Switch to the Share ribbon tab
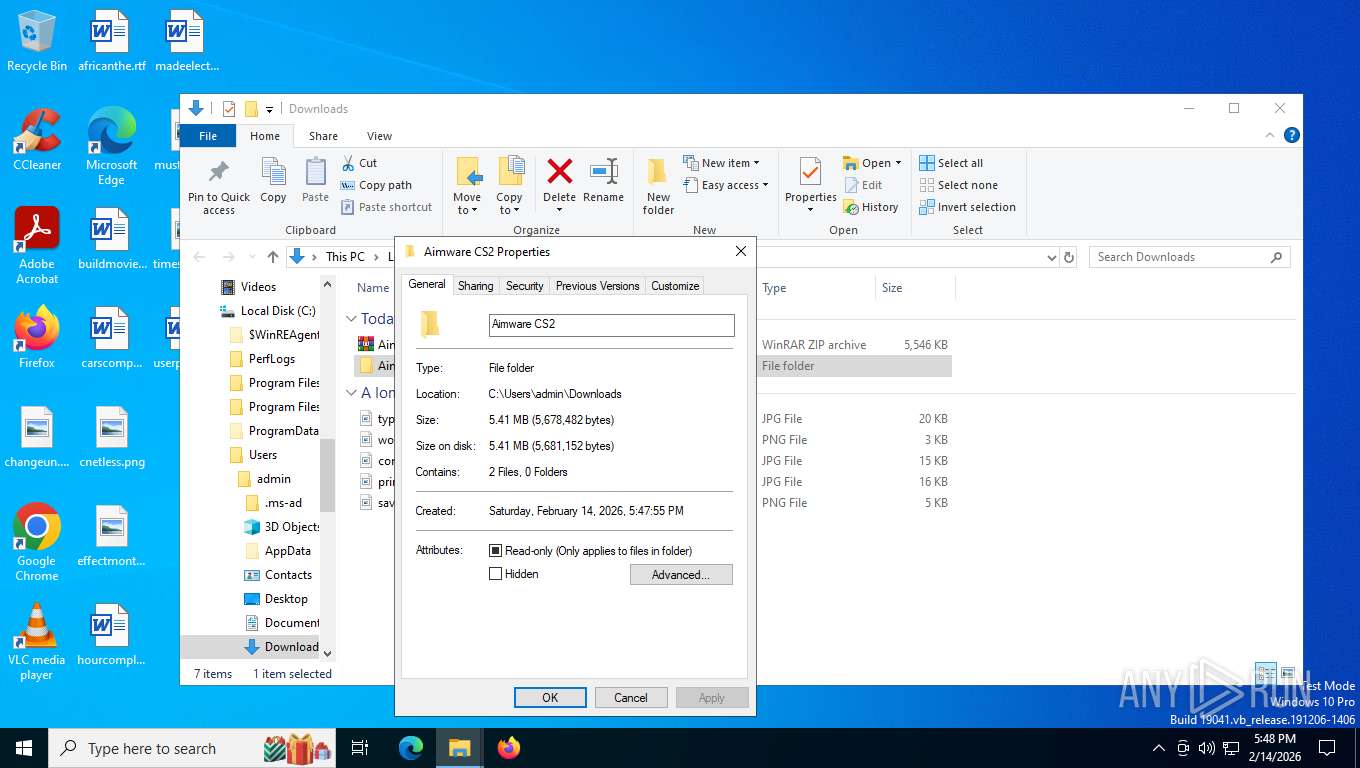 click(323, 136)
